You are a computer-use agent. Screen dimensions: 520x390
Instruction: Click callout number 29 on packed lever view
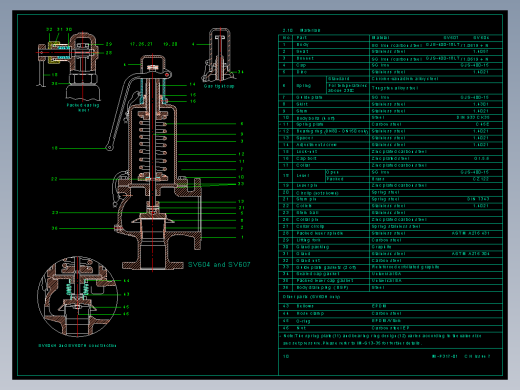point(109,44)
